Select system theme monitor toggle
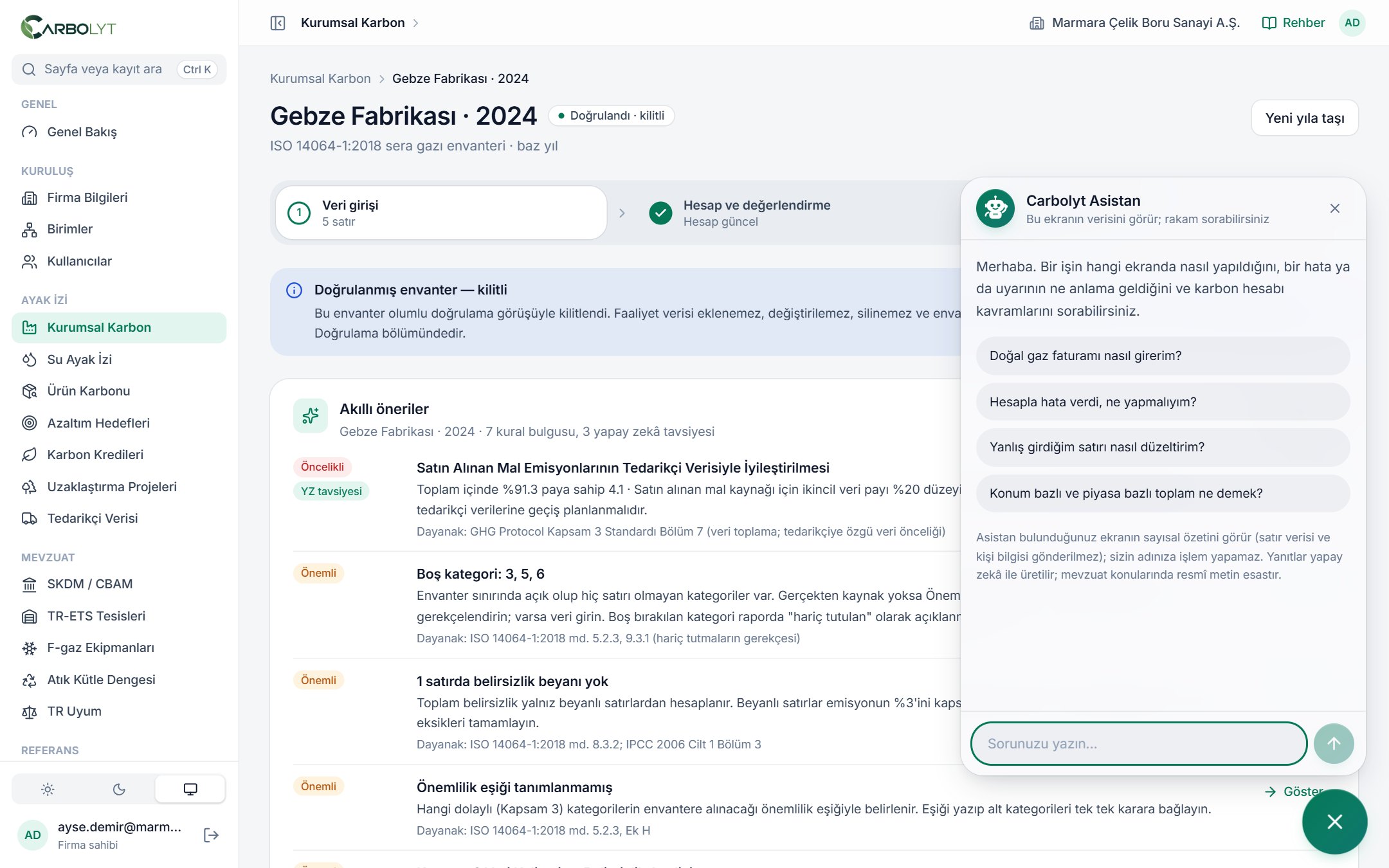This screenshot has width=1389, height=868. pos(190,789)
